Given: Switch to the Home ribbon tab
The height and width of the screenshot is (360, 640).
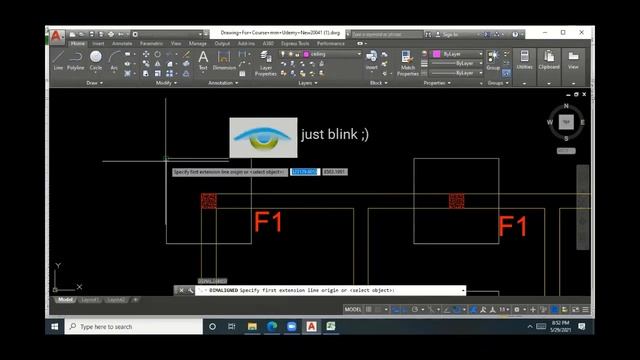Looking at the screenshot, I should 78,43.
